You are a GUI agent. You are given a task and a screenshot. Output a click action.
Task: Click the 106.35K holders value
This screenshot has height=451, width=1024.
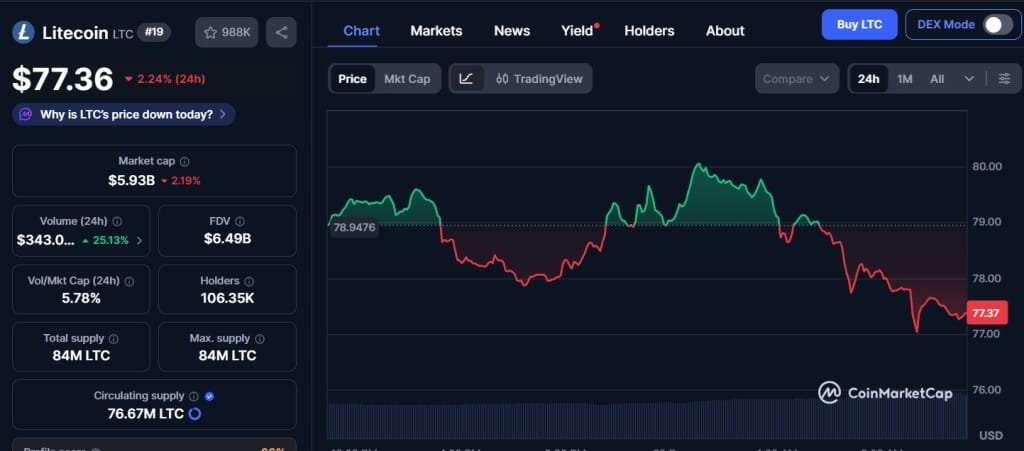pos(227,298)
